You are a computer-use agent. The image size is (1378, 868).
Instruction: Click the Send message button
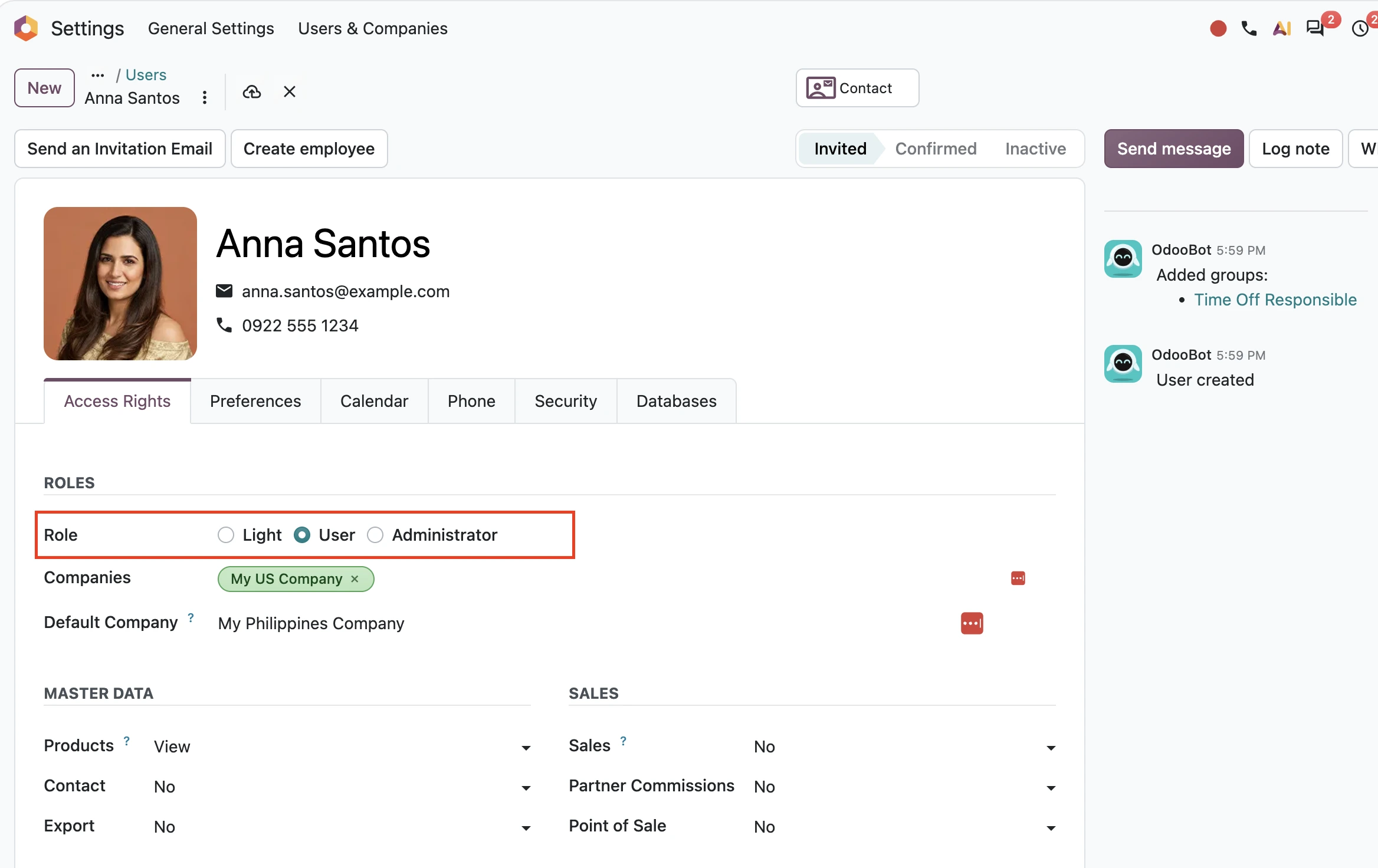click(x=1173, y=149)
